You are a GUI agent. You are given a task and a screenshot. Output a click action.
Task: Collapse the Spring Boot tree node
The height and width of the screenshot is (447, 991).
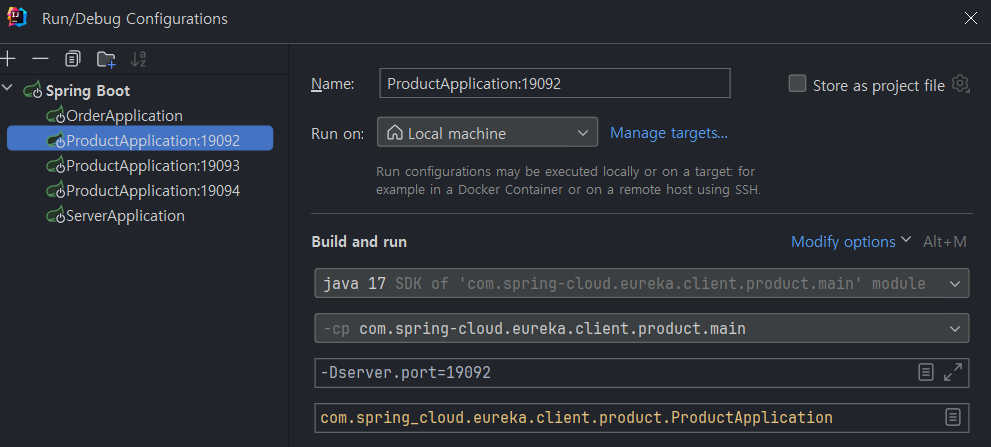click(x=8, y=89)
